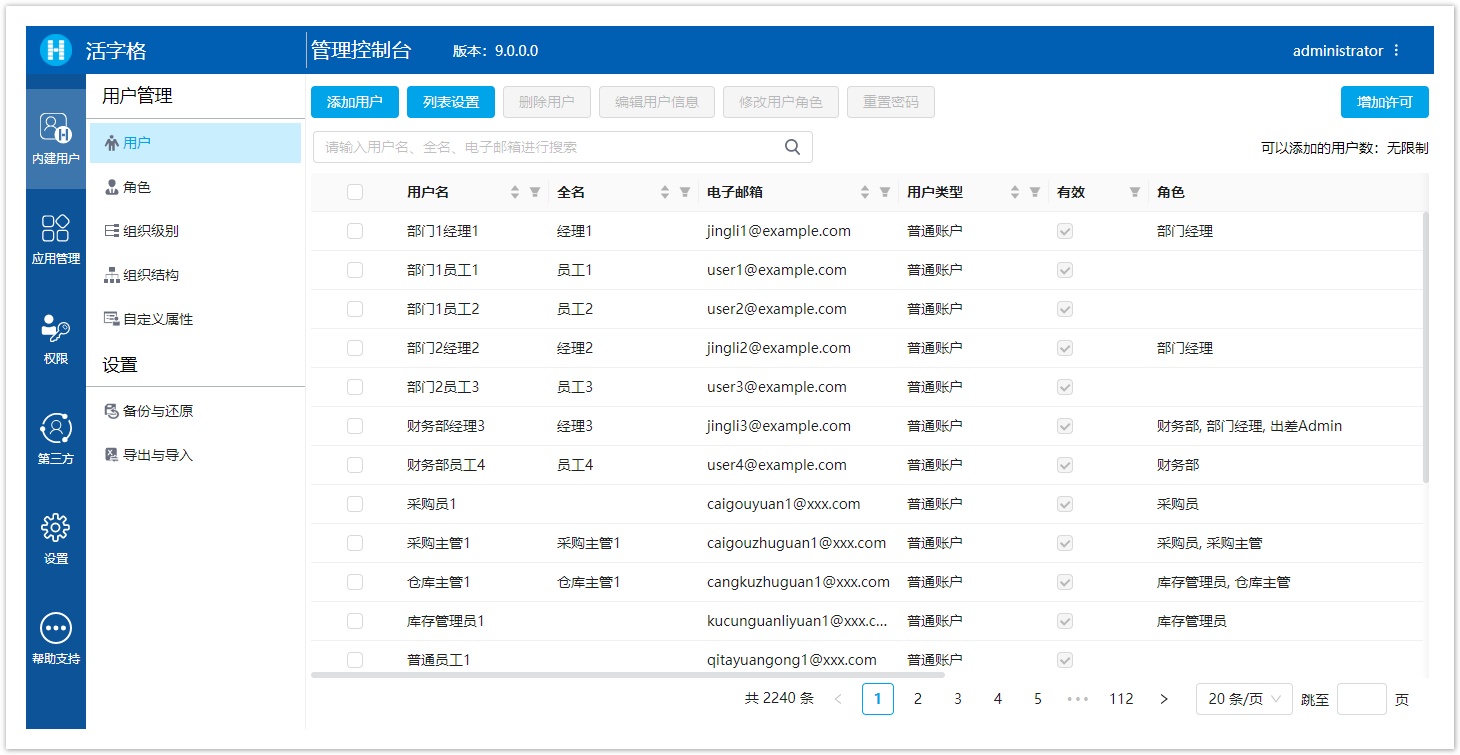Go to page 2
Screen dimensions: 1460x755
pyautogui.click(x=918, y=699)
